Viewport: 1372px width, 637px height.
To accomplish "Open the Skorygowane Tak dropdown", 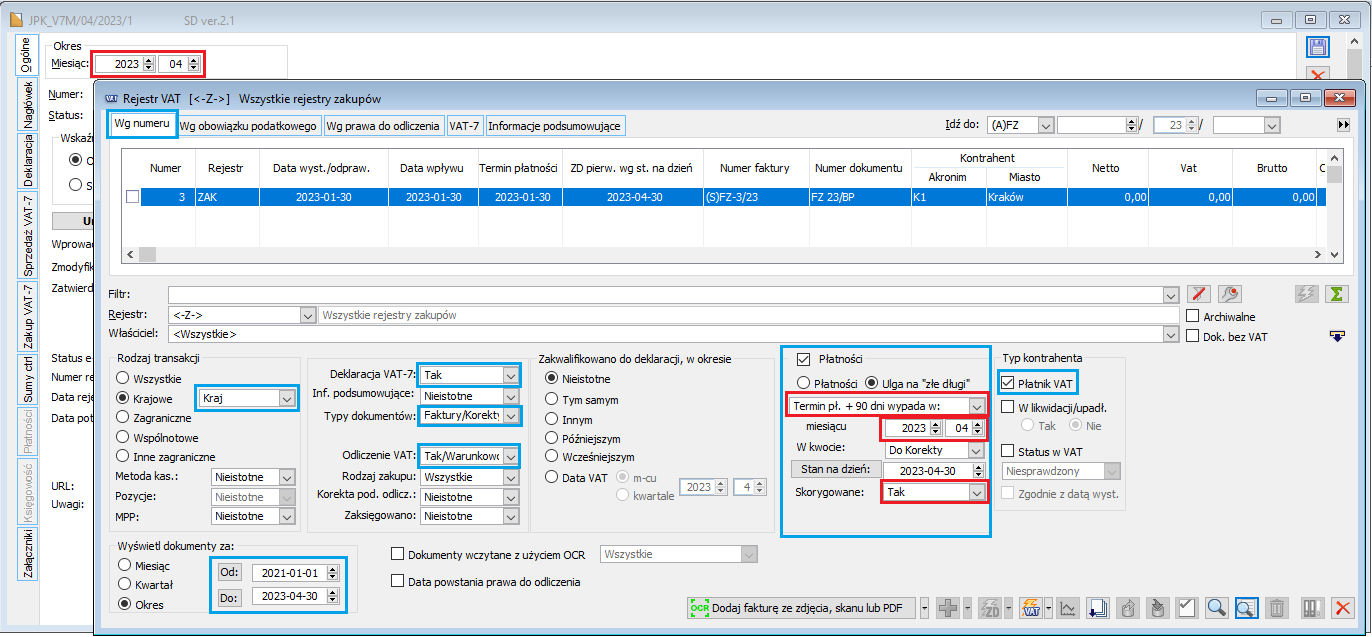I will pos(976,492).
